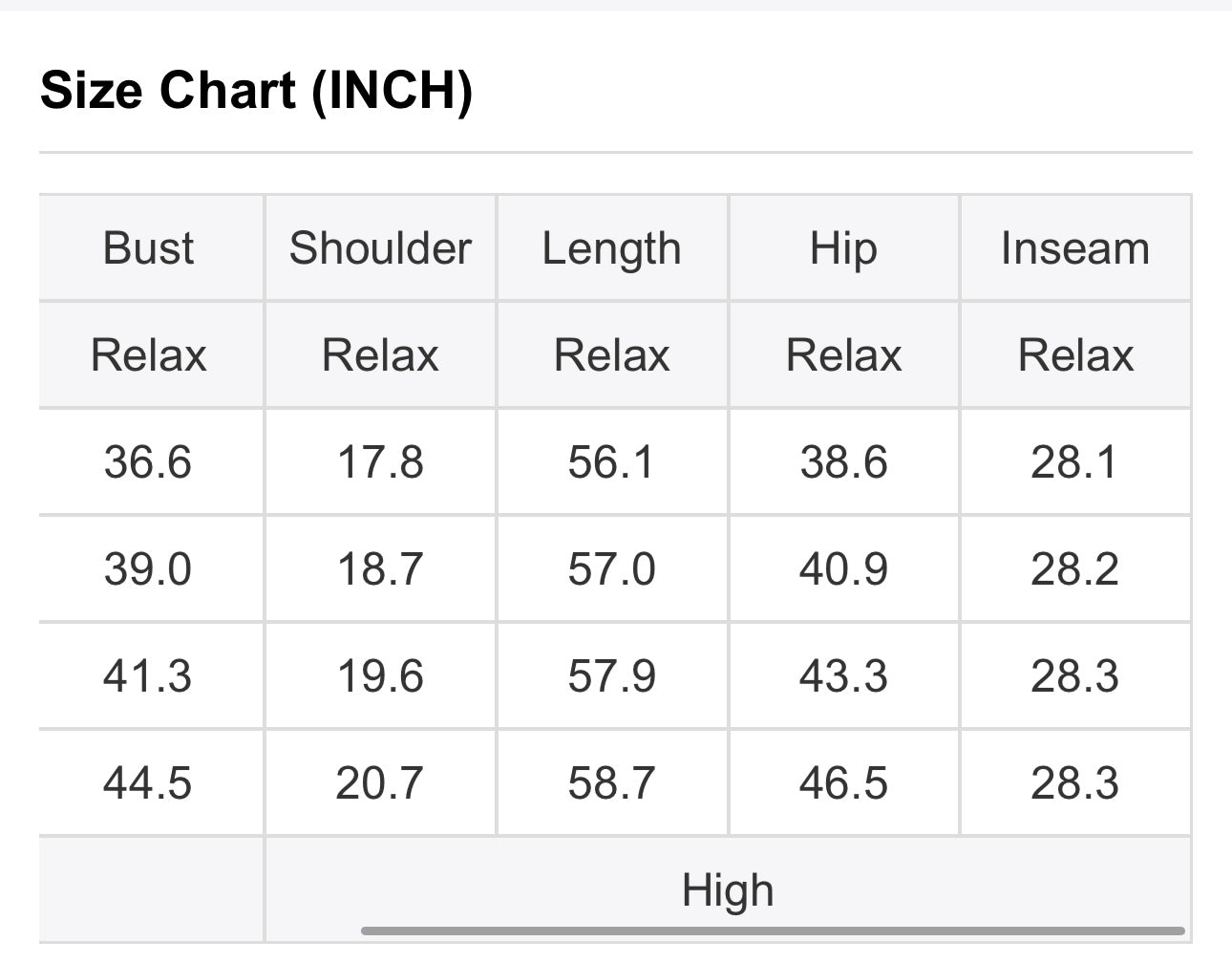This screenshot has height=963, width=1232.
Task: Click the 40.9 hip measurement
Action: coord(843,569)
